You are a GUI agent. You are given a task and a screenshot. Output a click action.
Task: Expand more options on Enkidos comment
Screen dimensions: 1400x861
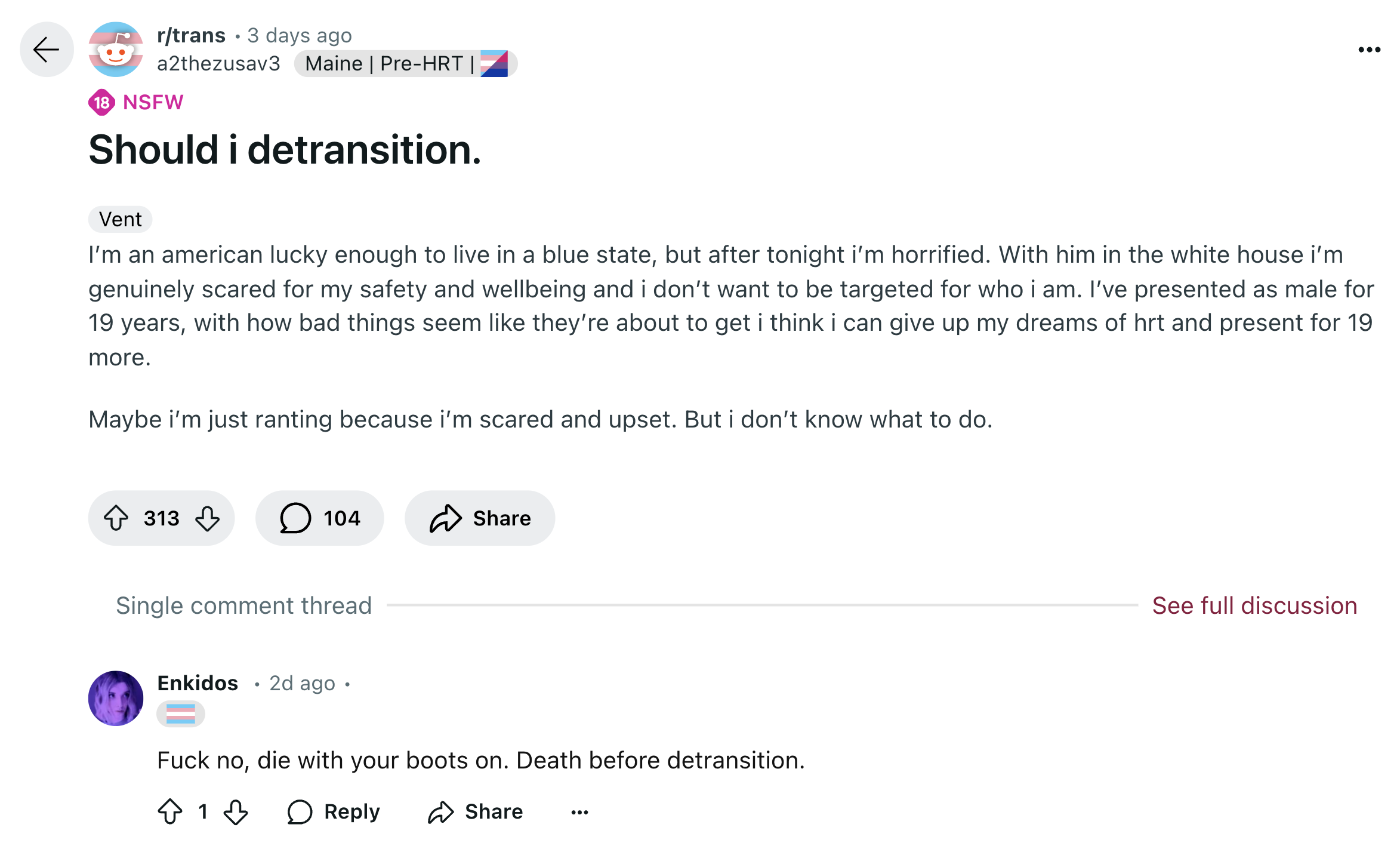click(579, 812)
